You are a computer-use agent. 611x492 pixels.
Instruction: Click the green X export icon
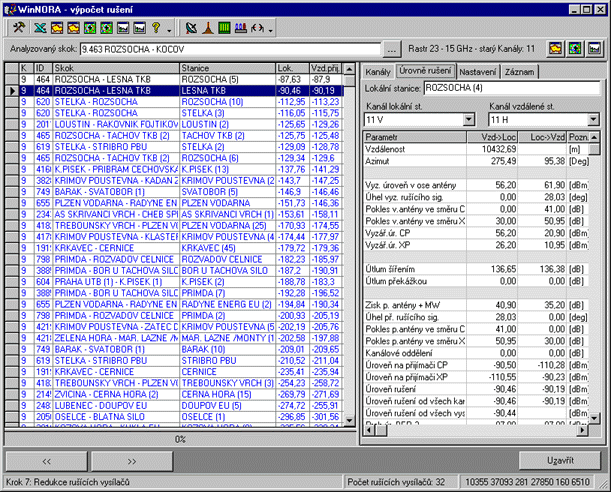pyautogui.click(x=38, y=26)
